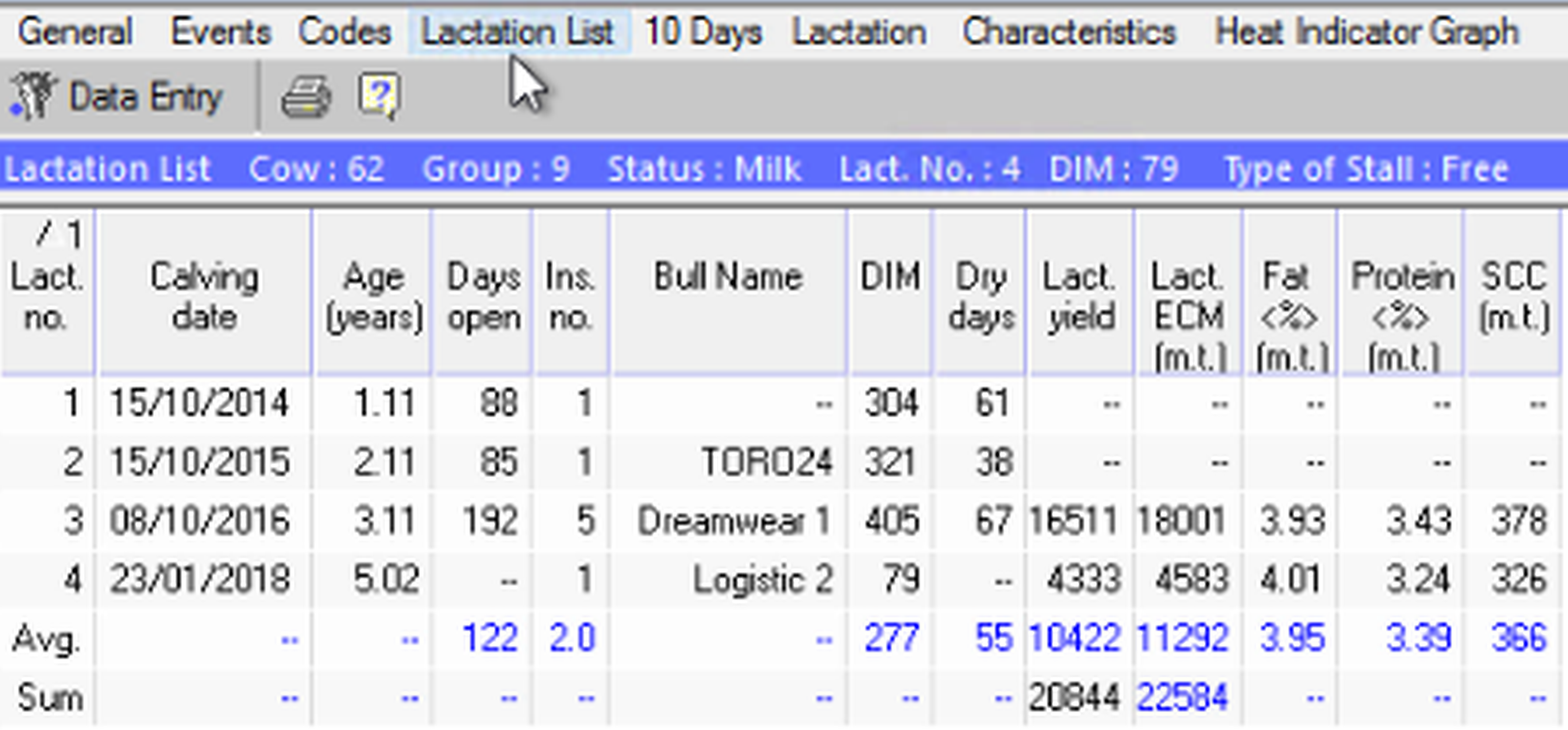This screenshot has height=730, width=1568.
Task: Open the Codes tab
Action: pos(344,32)
